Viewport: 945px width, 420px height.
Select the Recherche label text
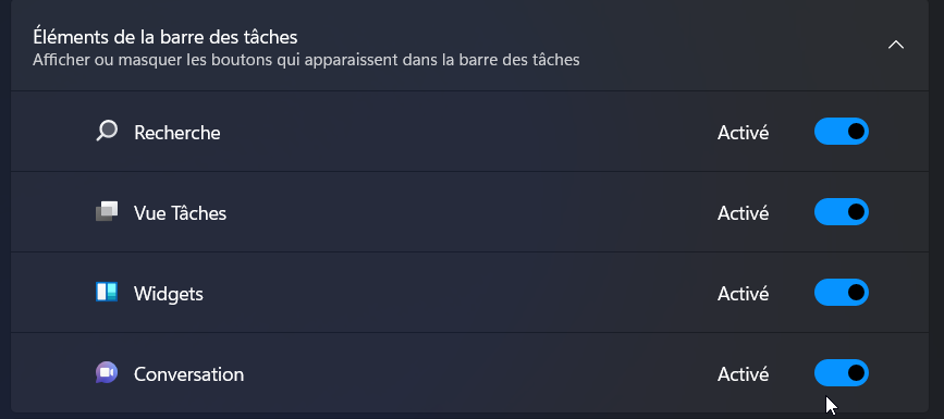pyautogui.click(x=177, y=132)
